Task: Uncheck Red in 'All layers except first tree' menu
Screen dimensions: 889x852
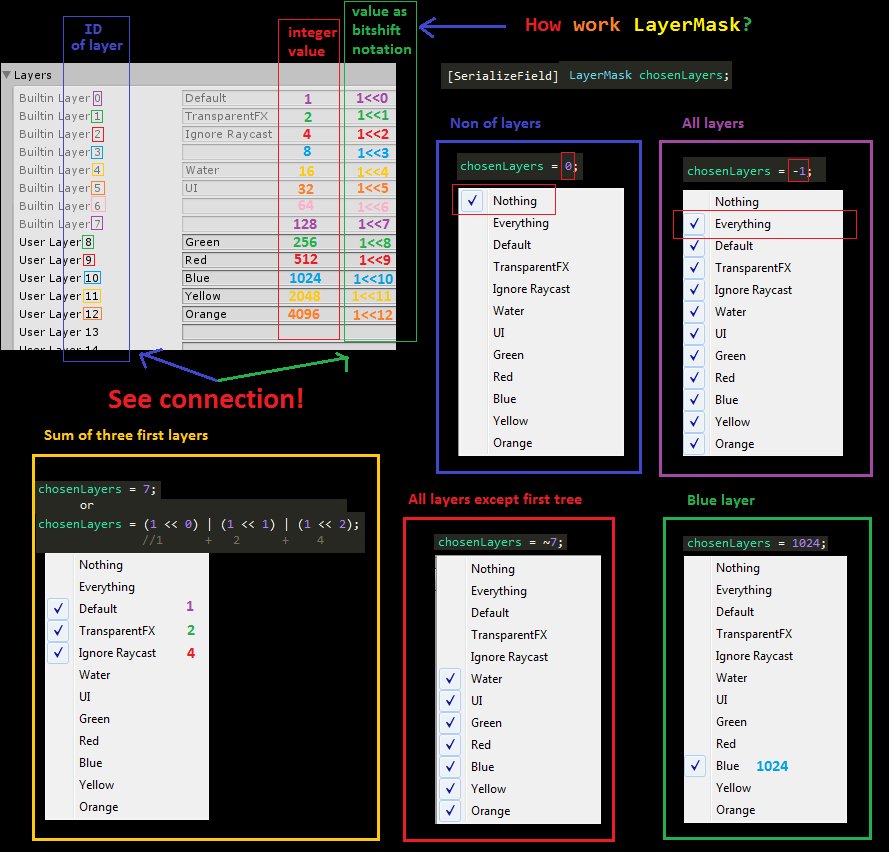Action: tap(518, 745)
